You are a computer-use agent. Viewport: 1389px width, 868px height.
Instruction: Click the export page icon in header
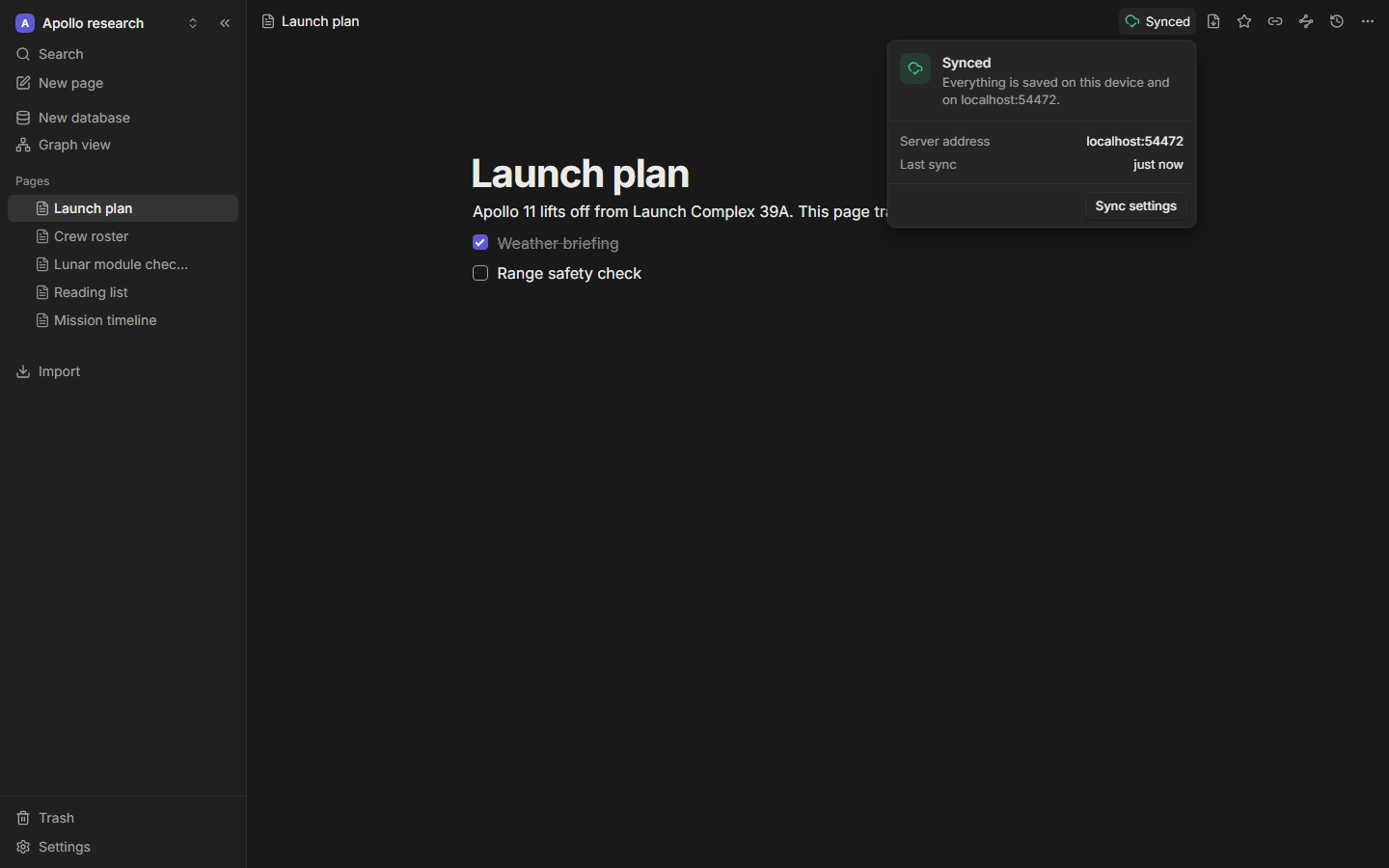click(1213, 21)
